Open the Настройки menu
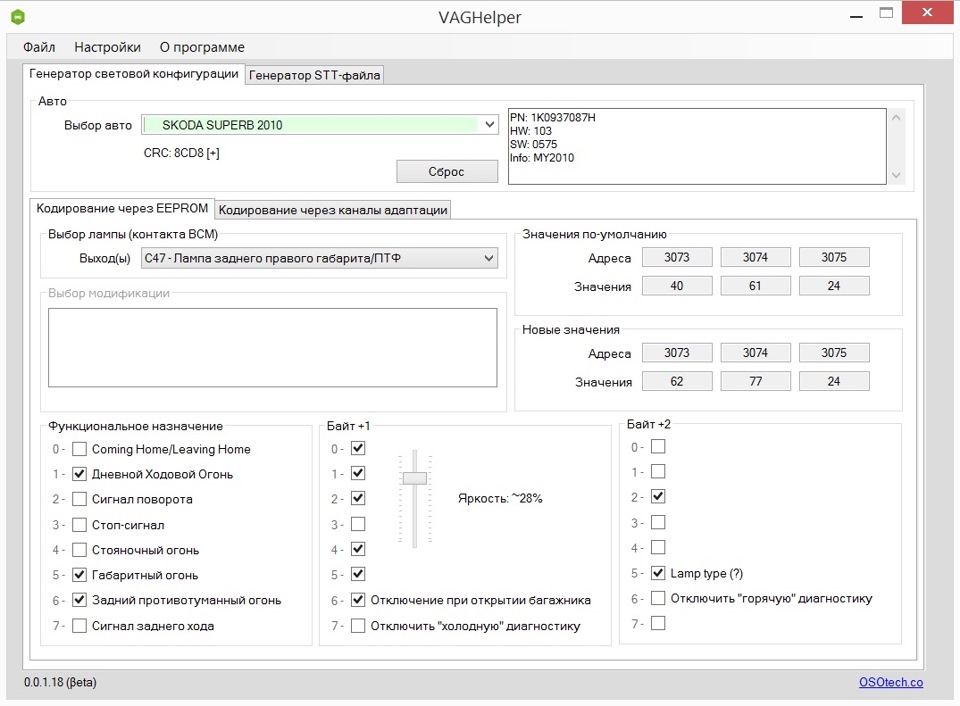Image resolution: width=960 pixels, height=706 pixels. [x=107, y=47]
